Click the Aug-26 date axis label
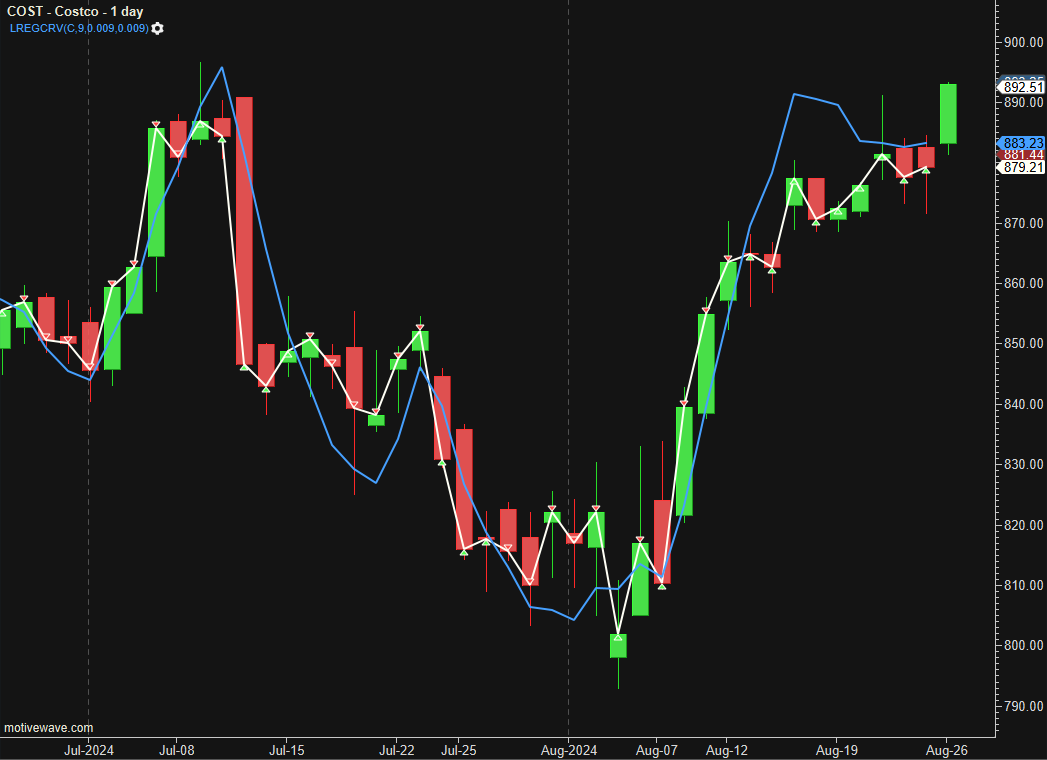The image size is (1047, 760). 947,750
